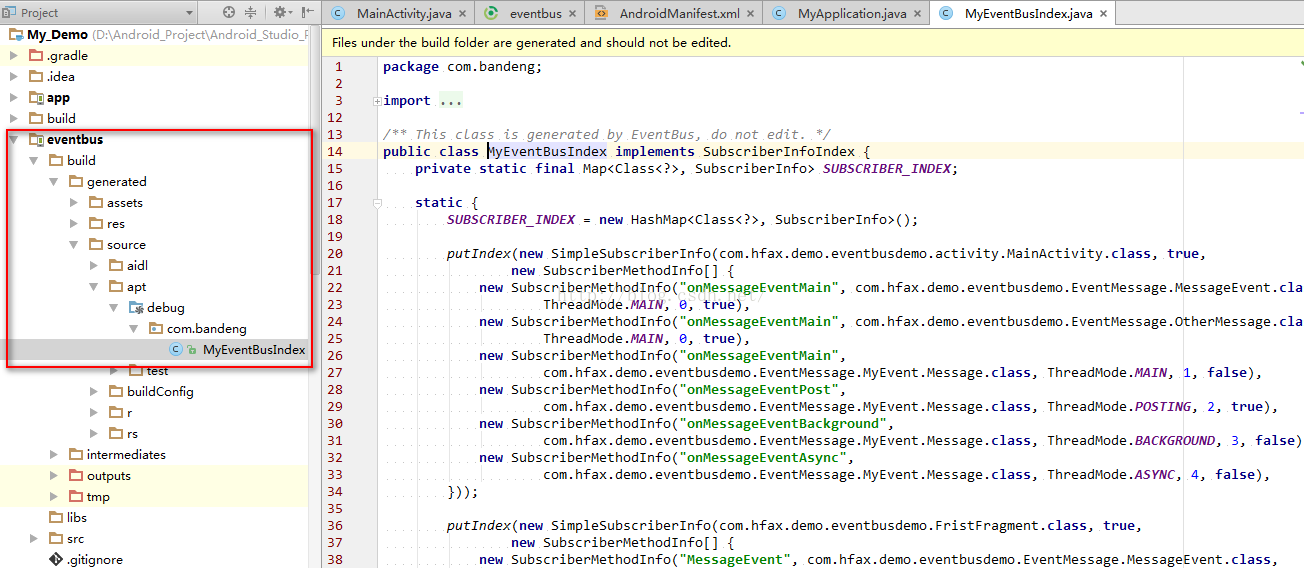Collapse the apt folder
The image size is (1304, 568).
93,287
